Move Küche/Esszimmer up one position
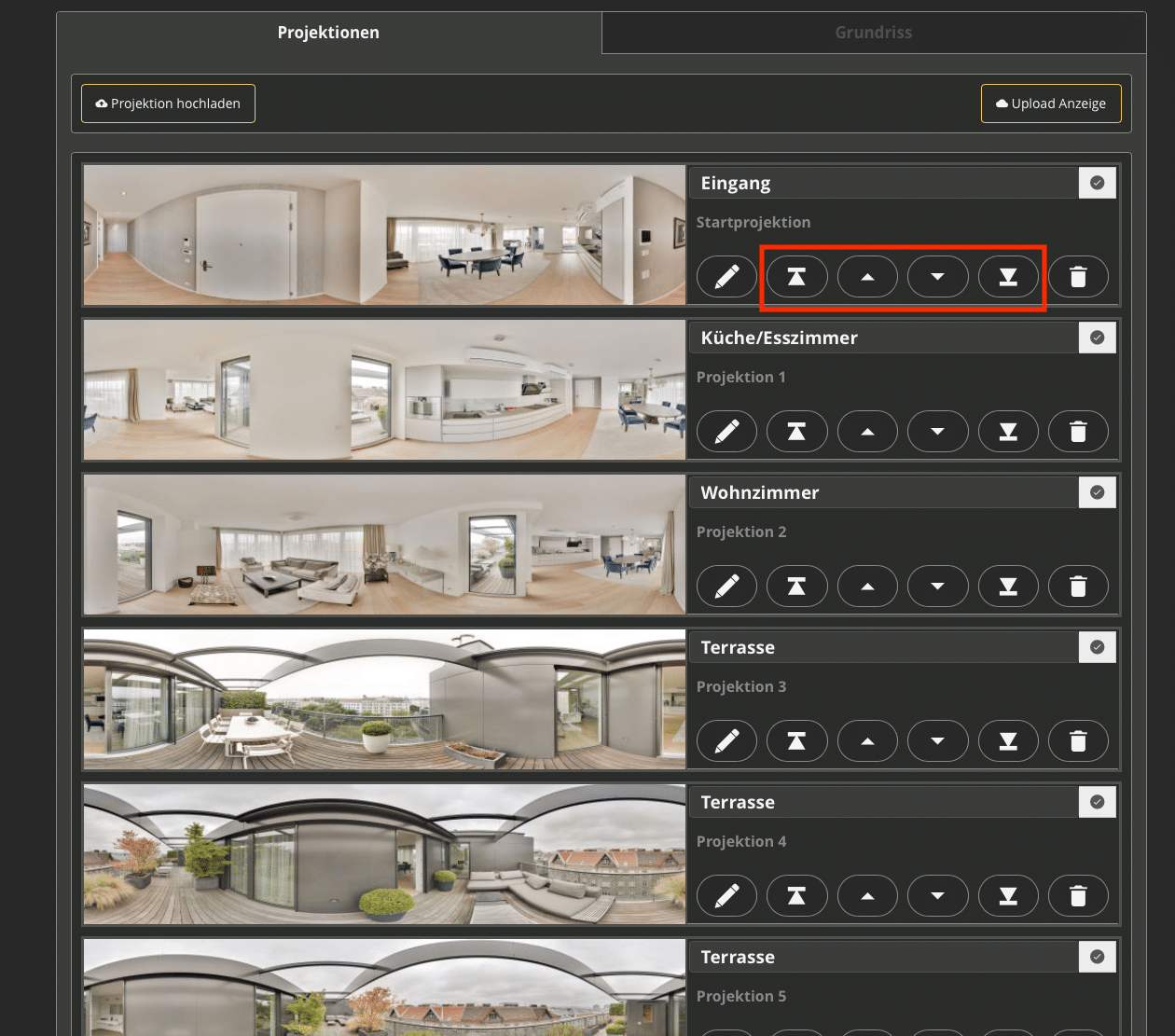Viewport: 1175px width, 1036px height. pyautogui.click(x=867, y=432)
